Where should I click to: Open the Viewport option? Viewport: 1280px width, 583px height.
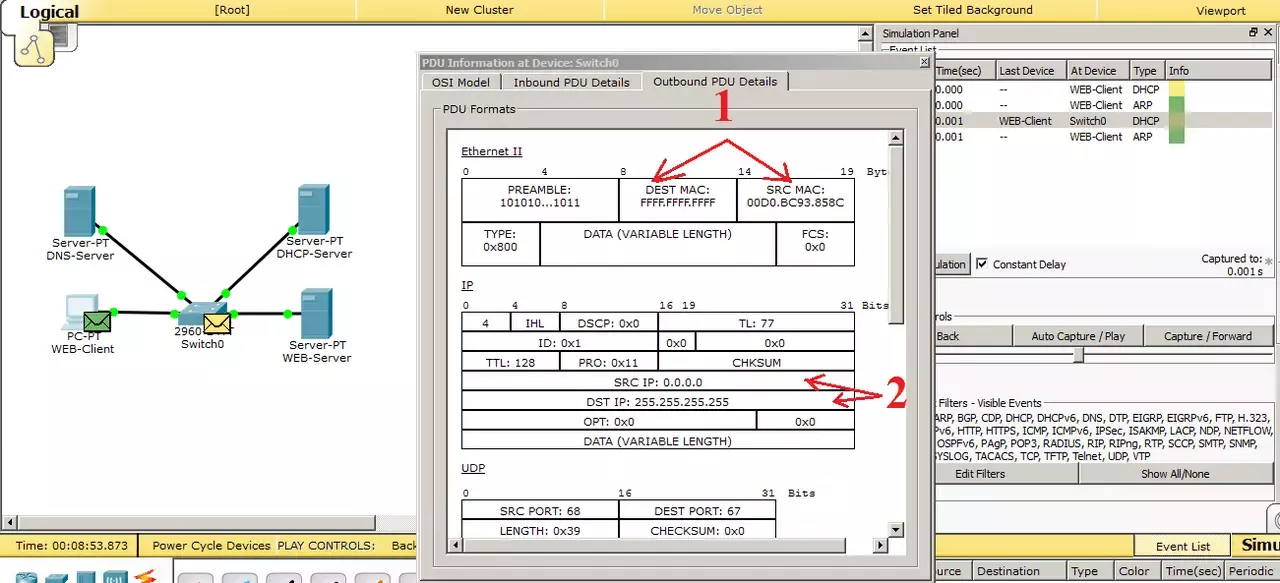tap(1221, 10)
